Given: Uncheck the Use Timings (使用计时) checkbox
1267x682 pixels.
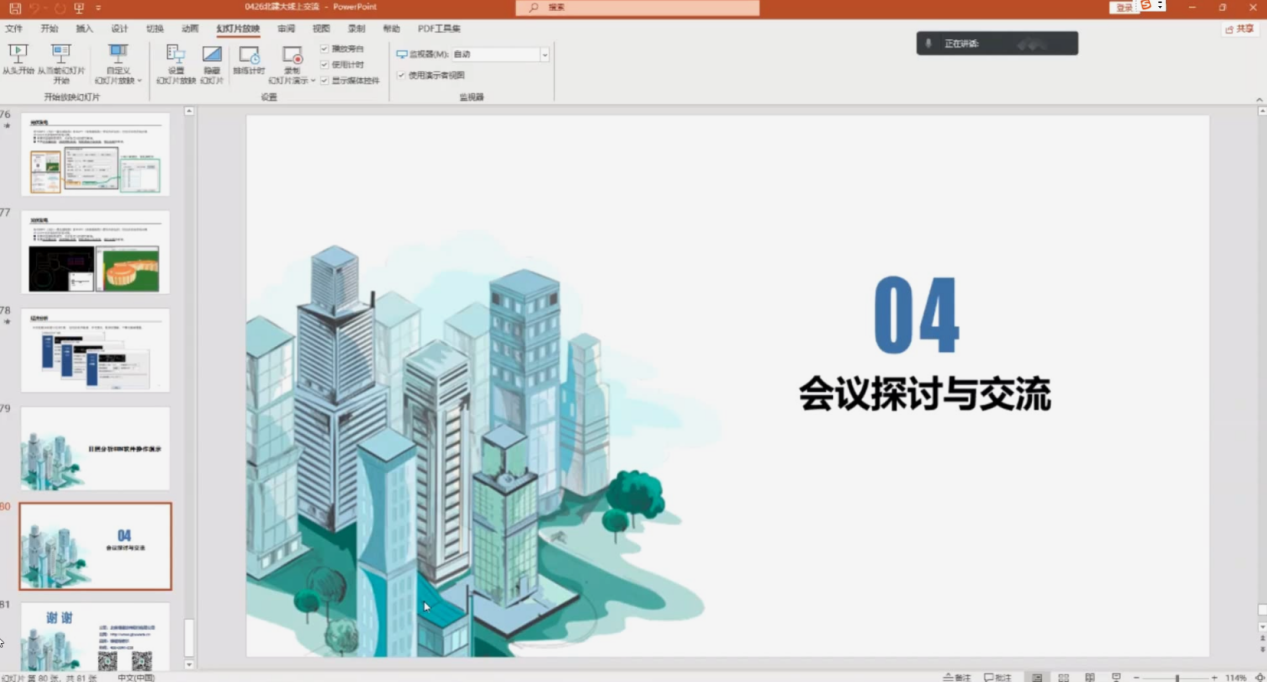Looking at the screenshot, I should 325,65.
